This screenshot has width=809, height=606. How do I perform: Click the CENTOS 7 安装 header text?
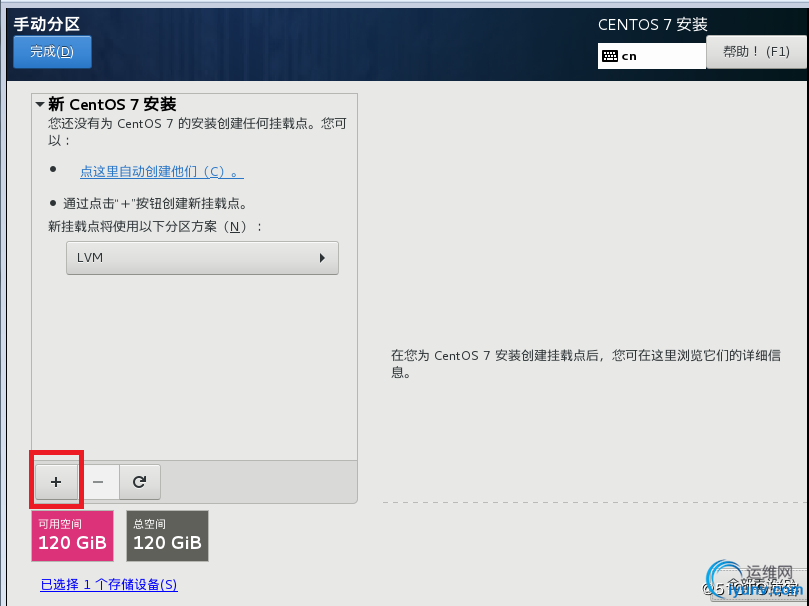coord(653,24)
